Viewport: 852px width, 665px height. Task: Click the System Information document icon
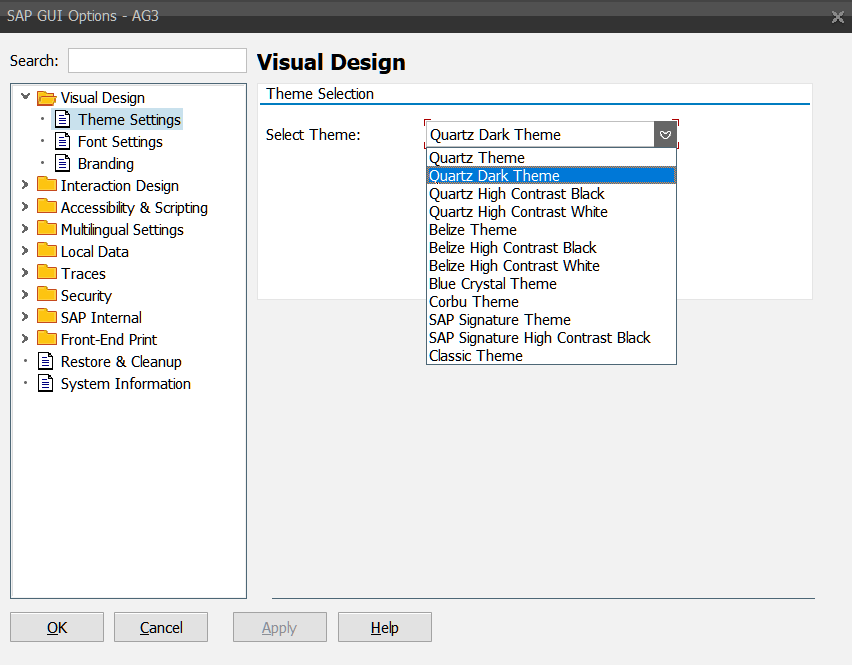point(46,383)
